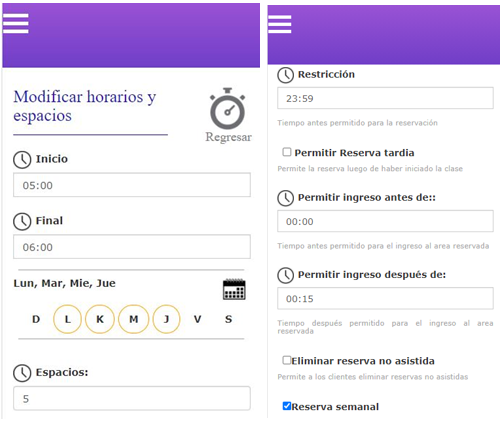500x431 pixels.
Task: Edit Permitir ingreso antes de field 00:00
Action: point(385,221)
